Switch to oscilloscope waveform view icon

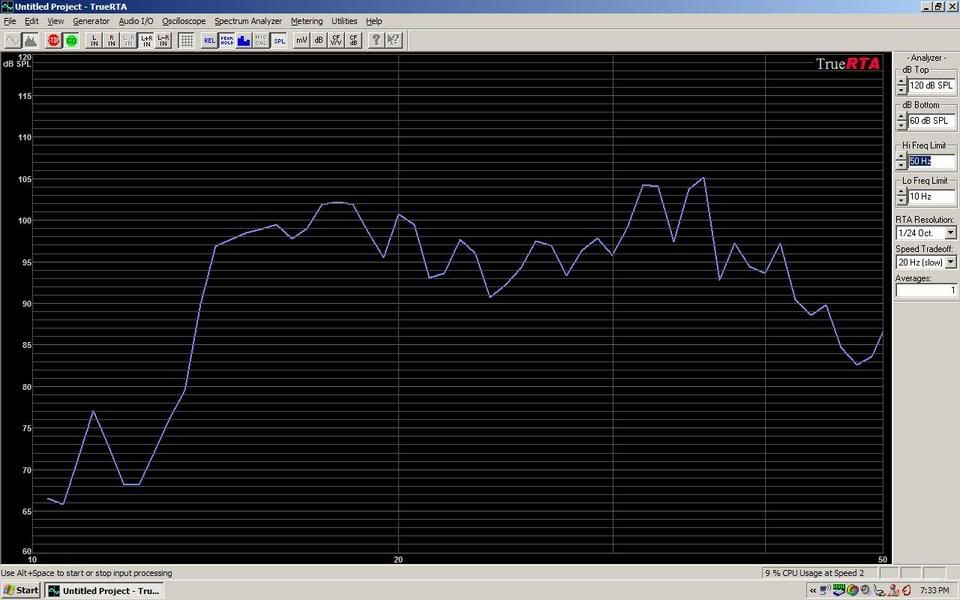click(12, 40)
